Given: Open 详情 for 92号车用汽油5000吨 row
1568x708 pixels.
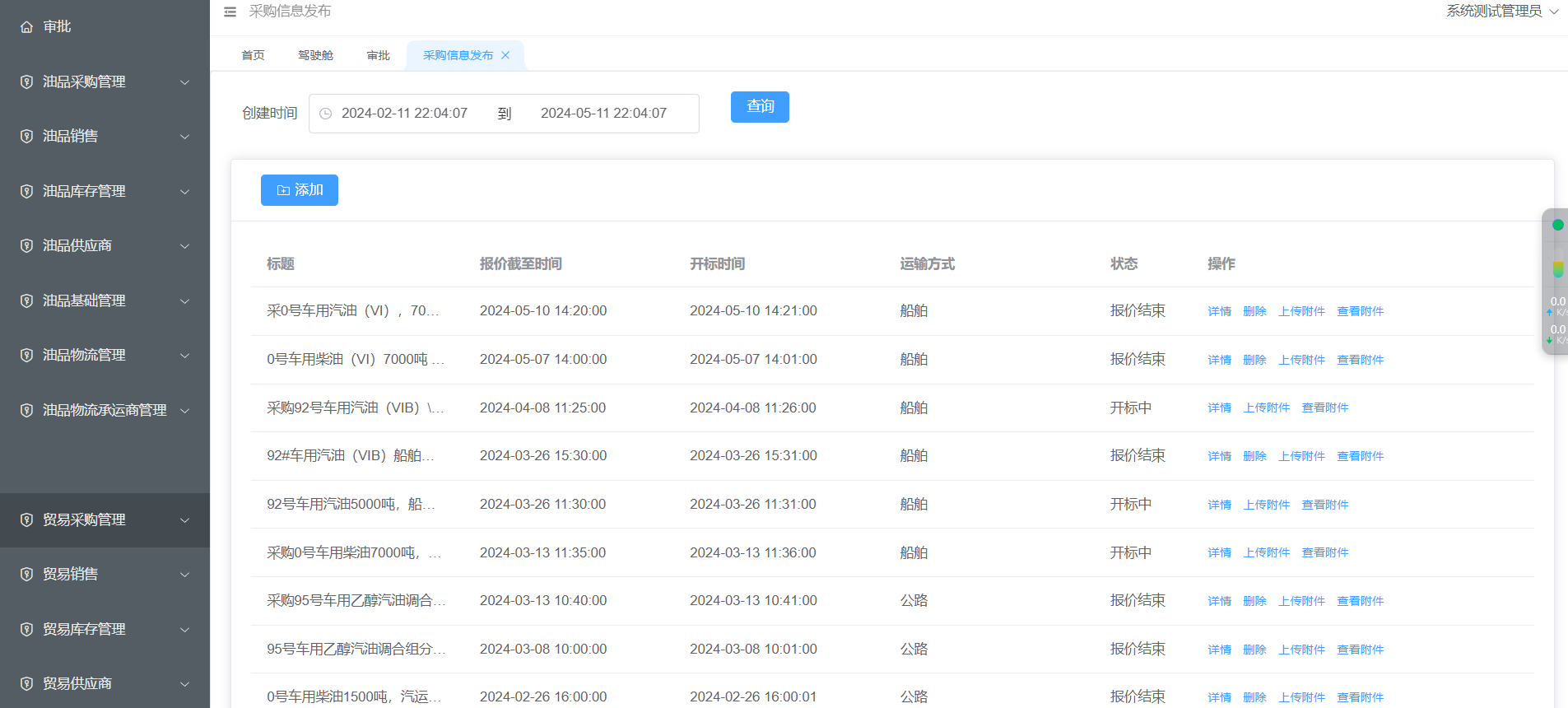Looking at the screenshot, I should 1219,505.
